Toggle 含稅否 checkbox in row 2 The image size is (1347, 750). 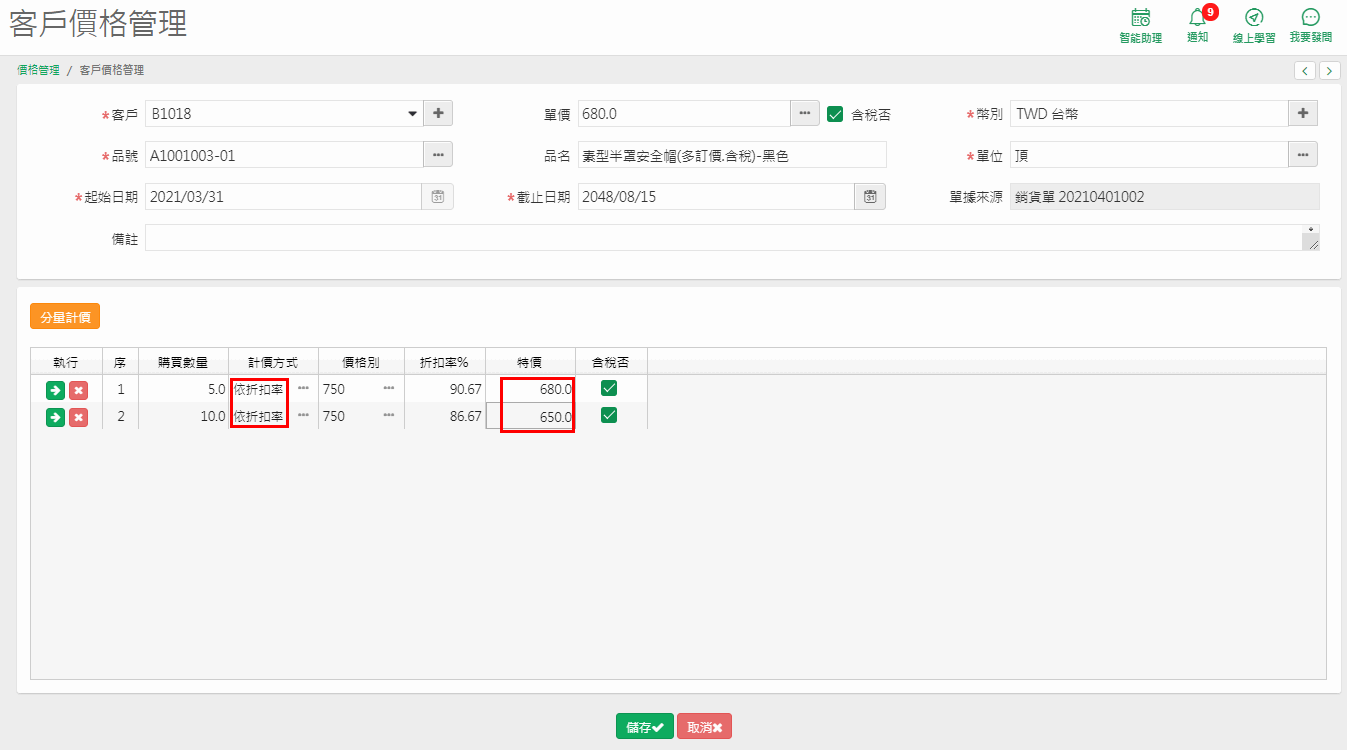pos(609,415)
